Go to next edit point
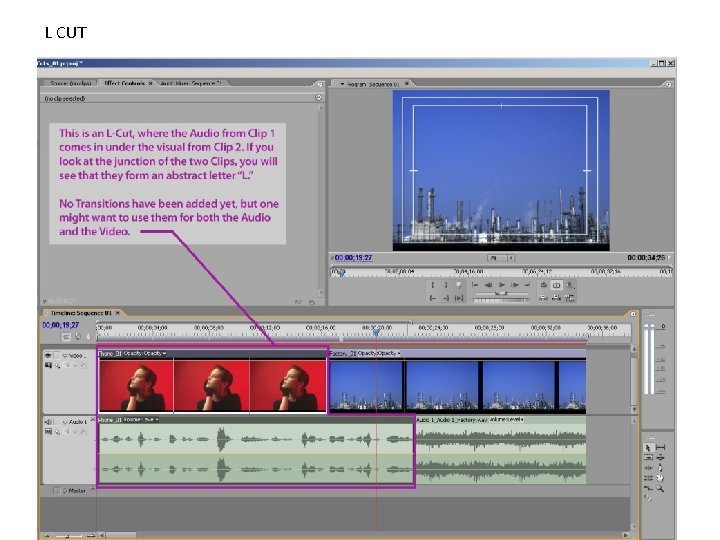The image size is (720, 540). click(528, 285)
